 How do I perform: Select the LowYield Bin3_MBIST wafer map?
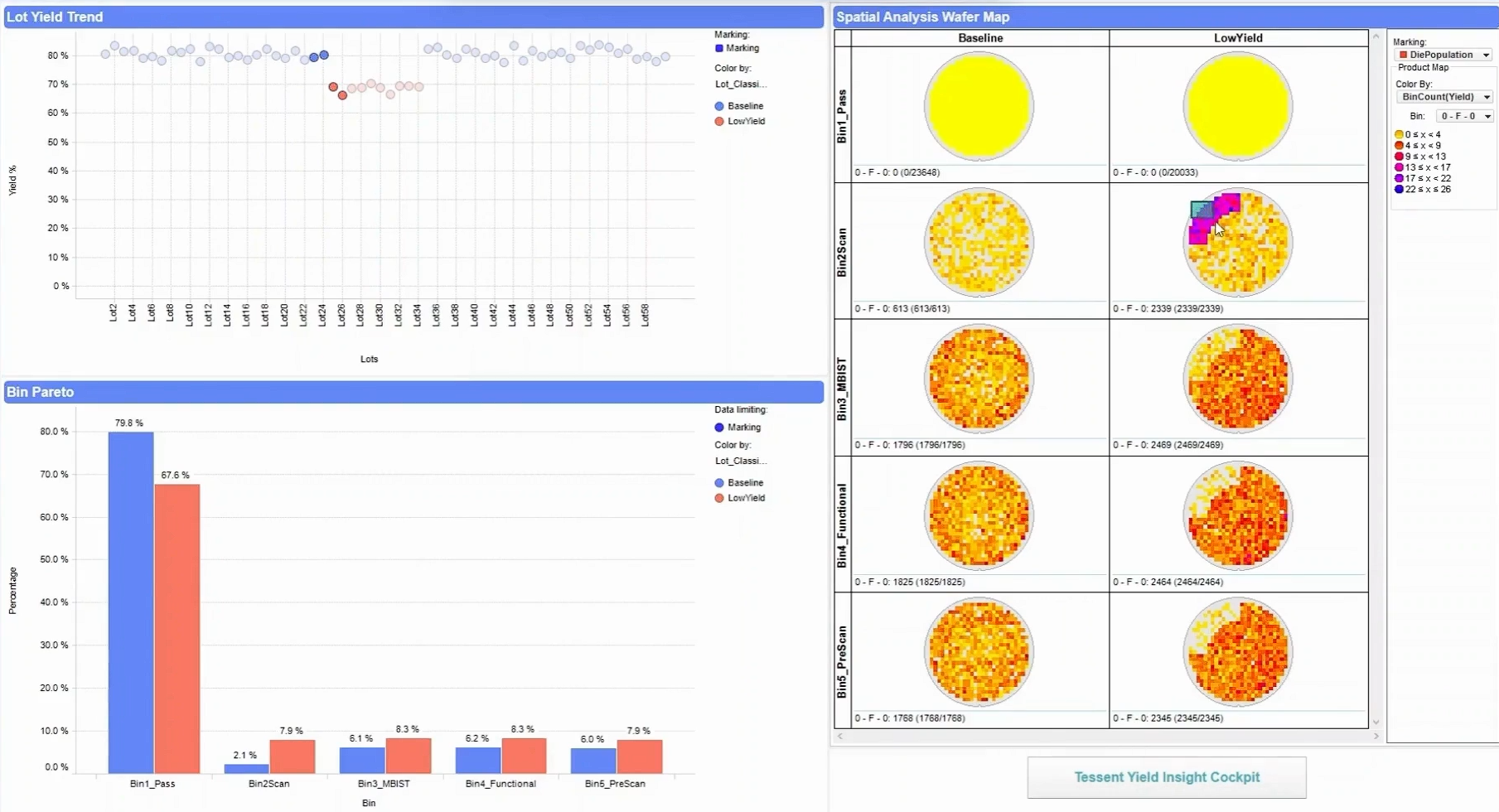pyautogui.click(x=1237, y=379)
